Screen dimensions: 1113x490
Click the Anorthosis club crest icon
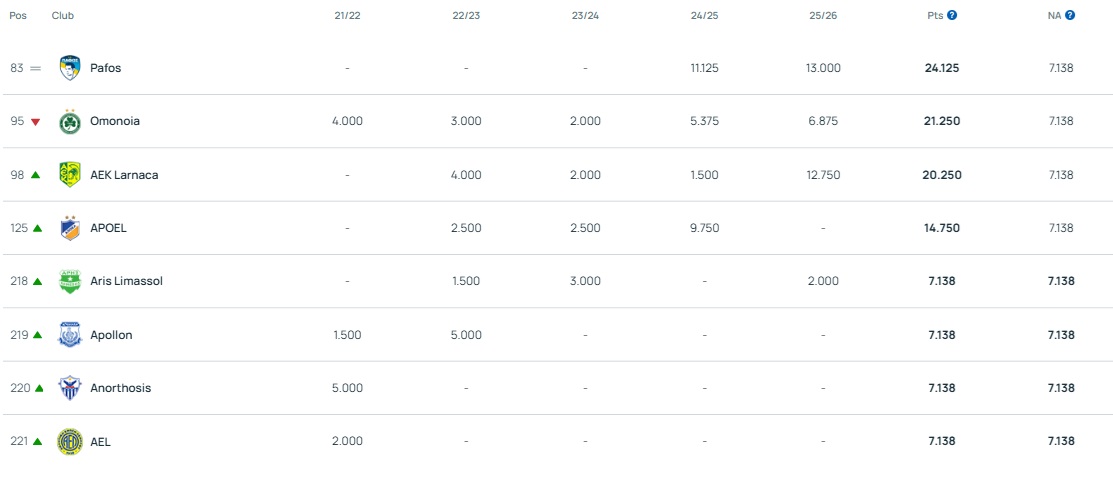(69, 388)
